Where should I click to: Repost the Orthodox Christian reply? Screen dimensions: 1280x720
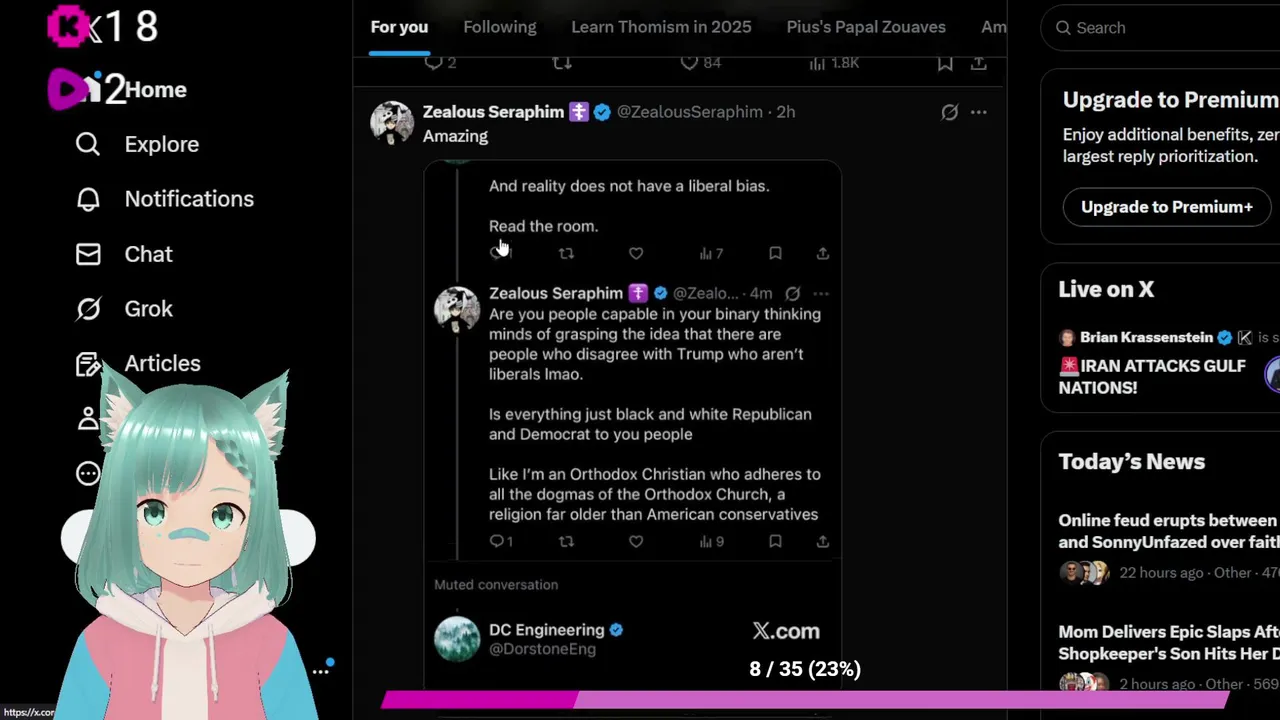point(566,541)
